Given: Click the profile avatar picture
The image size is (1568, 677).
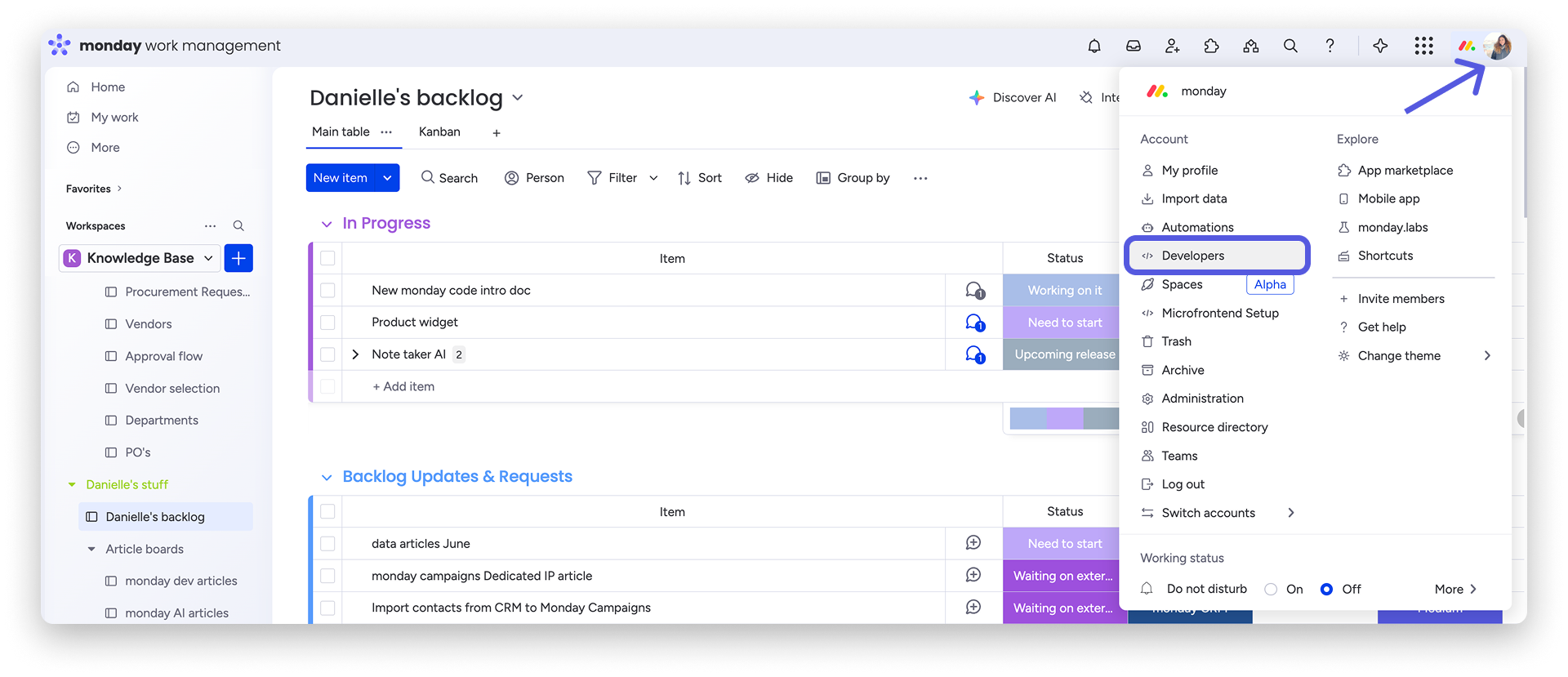Looking at the screenshot, I should tap(1498, 46).
